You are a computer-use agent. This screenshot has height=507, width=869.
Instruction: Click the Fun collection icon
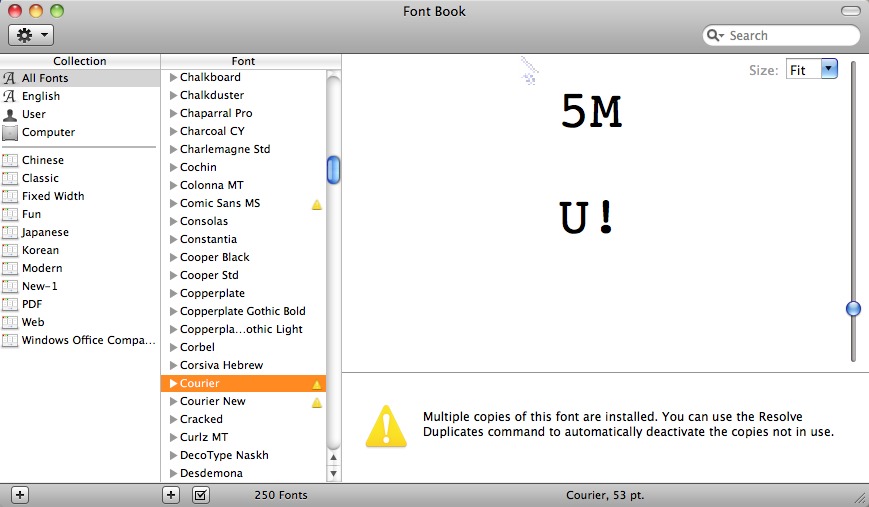10,214
